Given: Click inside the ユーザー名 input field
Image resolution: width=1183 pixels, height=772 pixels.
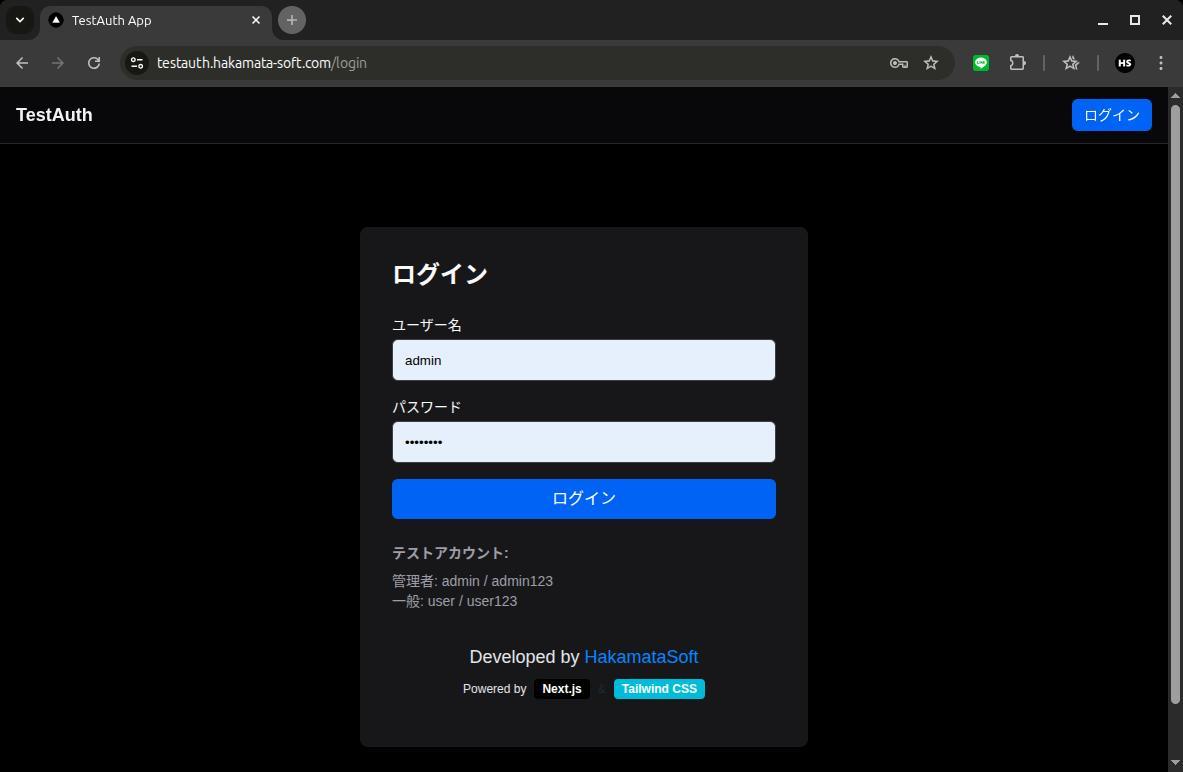Looking at the screenshot, I should point(583,360).
